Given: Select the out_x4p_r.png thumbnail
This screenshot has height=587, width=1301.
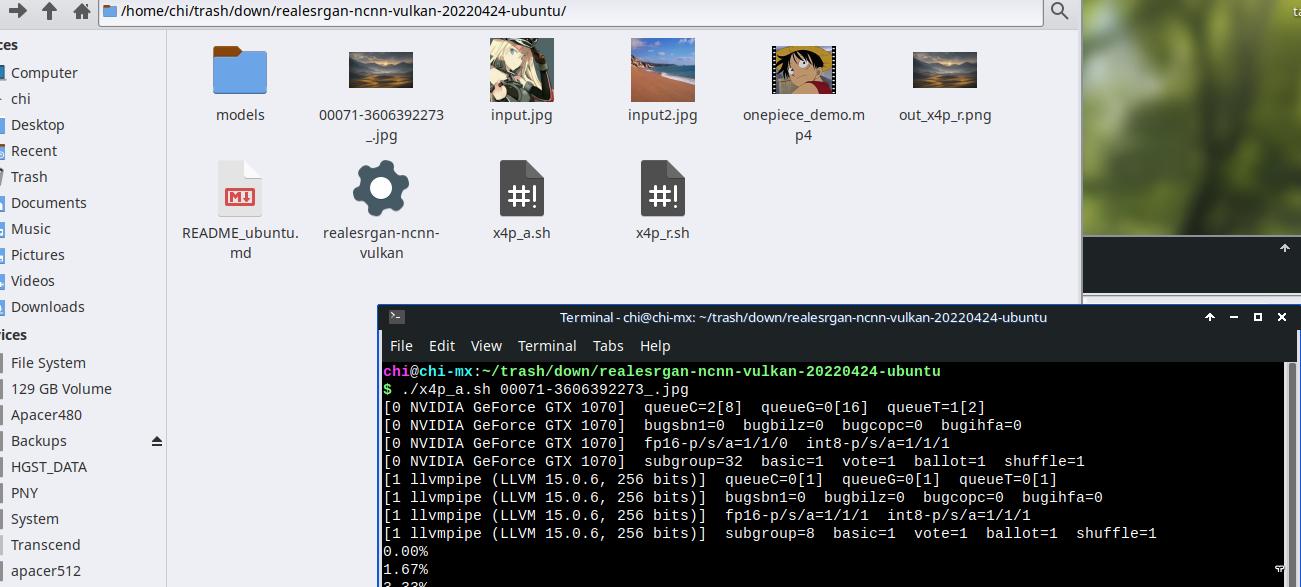Looking at the screenshot, I should [x=945, y=70].
